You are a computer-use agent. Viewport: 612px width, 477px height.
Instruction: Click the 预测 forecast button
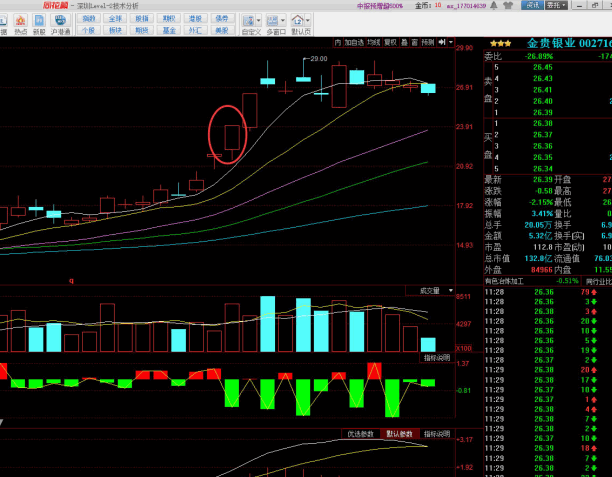428,42
